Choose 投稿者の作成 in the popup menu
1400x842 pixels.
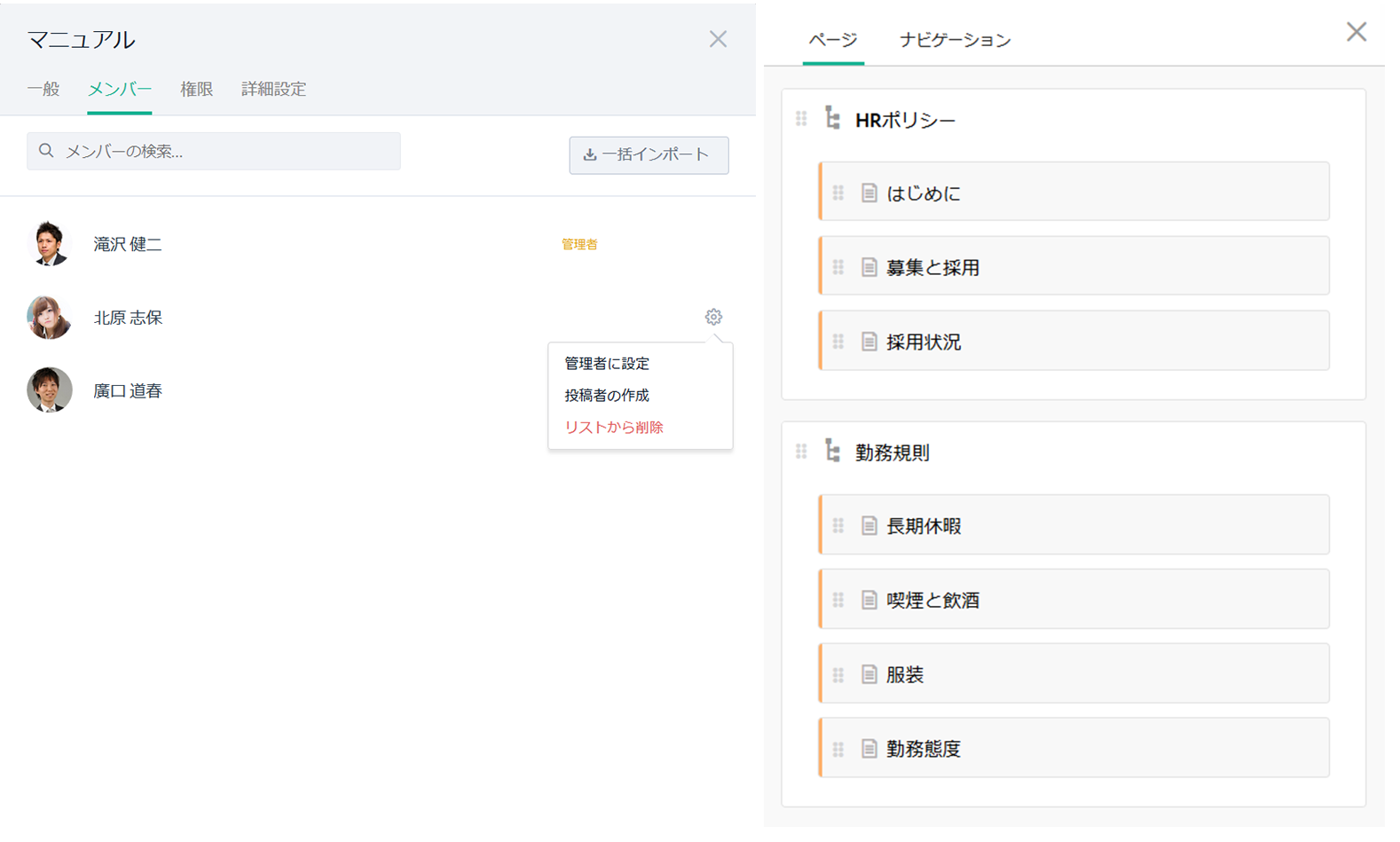607,395
